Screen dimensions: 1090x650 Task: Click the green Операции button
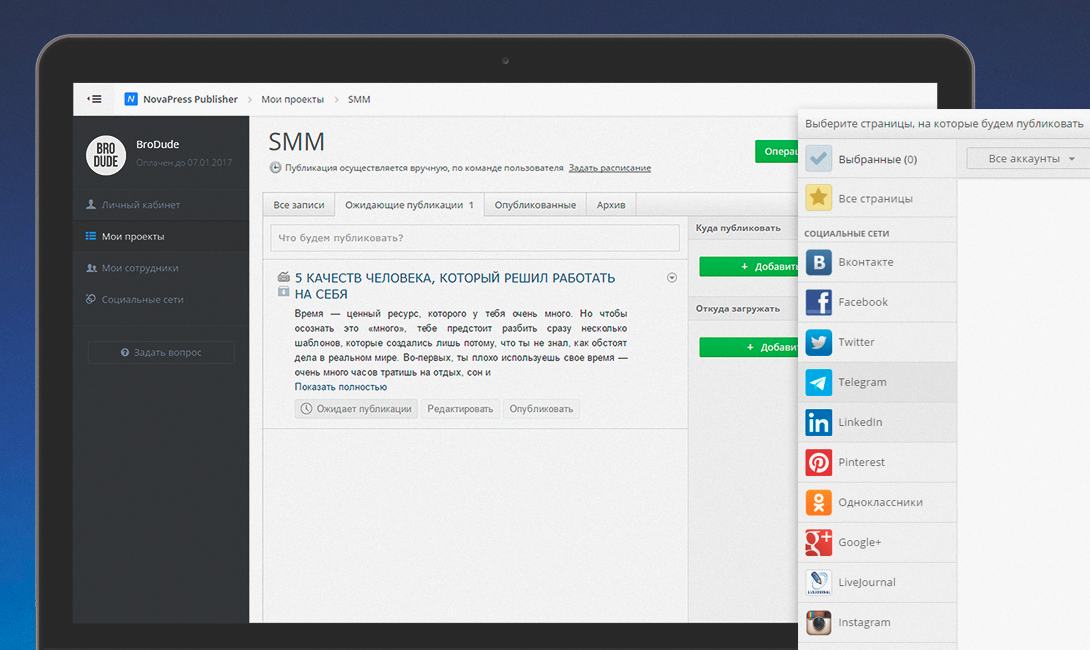click(776, 152)
